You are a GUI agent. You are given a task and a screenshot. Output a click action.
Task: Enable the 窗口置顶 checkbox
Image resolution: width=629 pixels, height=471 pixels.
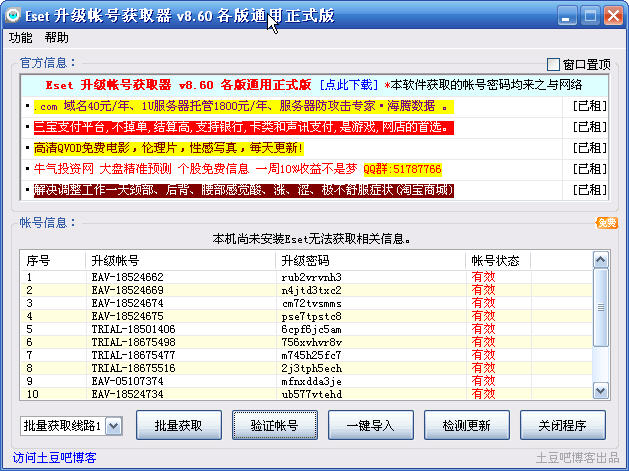click(554, 64)
